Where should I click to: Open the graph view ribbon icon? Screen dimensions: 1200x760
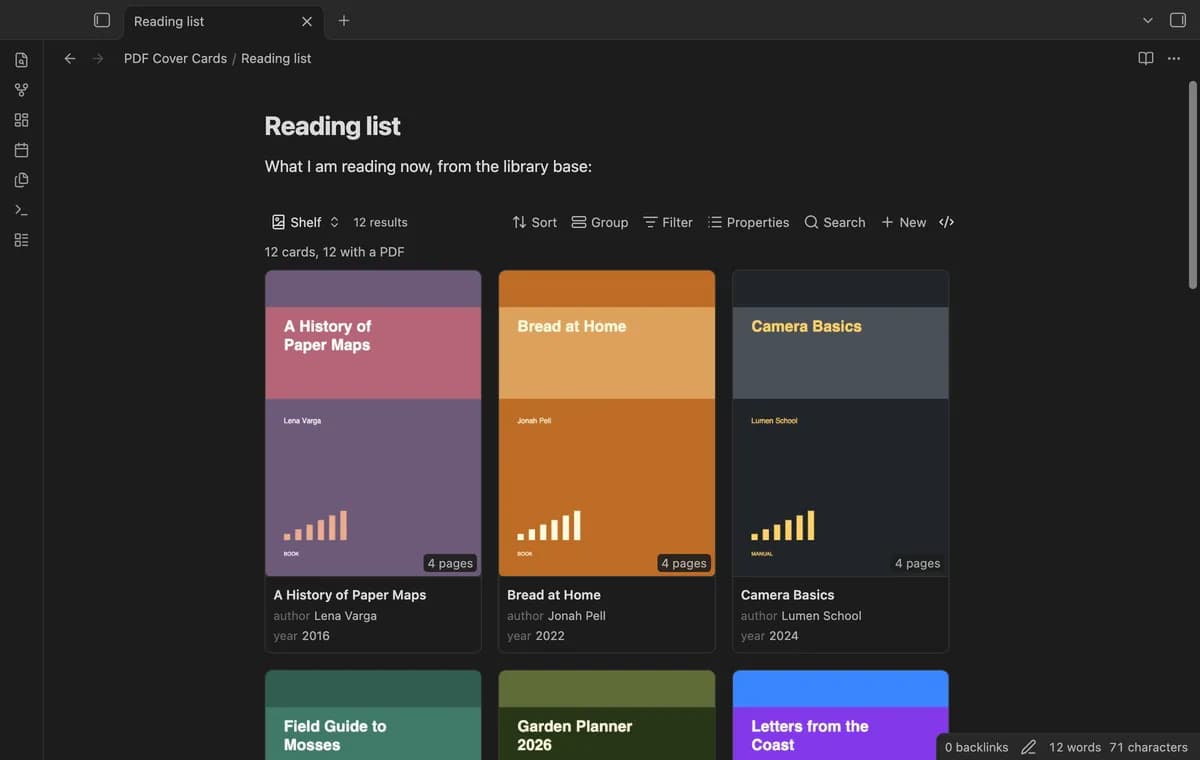(21, 90)
